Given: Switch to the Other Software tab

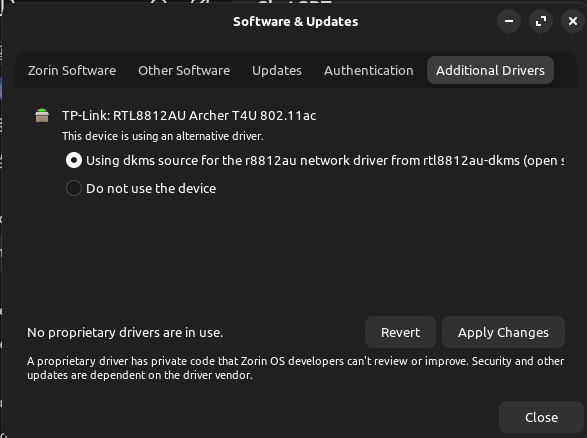Looking at the screenshot, I should pyautogui.click(x=184, y=70).
